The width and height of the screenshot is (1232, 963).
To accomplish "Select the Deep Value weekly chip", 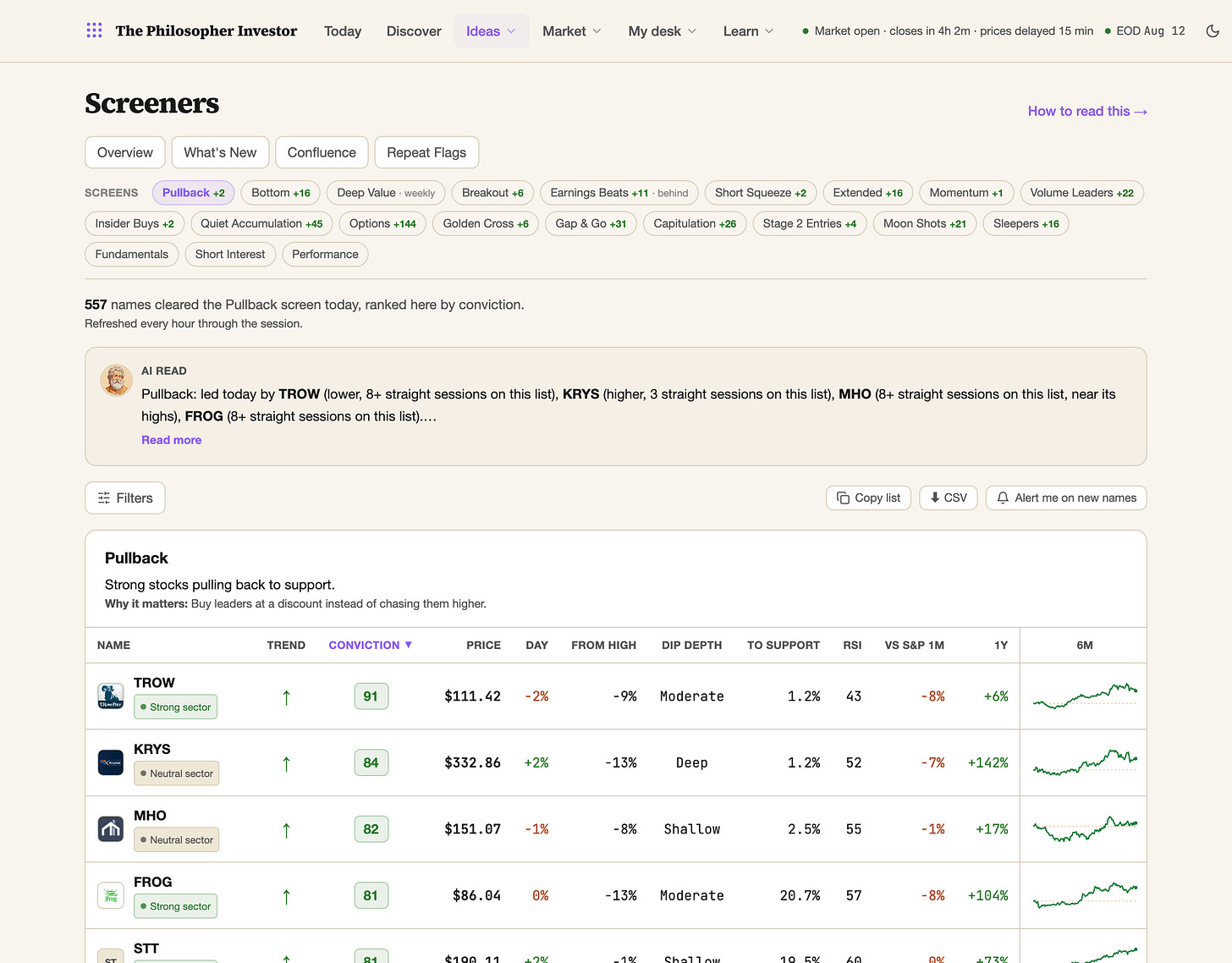I will (386, 193).
